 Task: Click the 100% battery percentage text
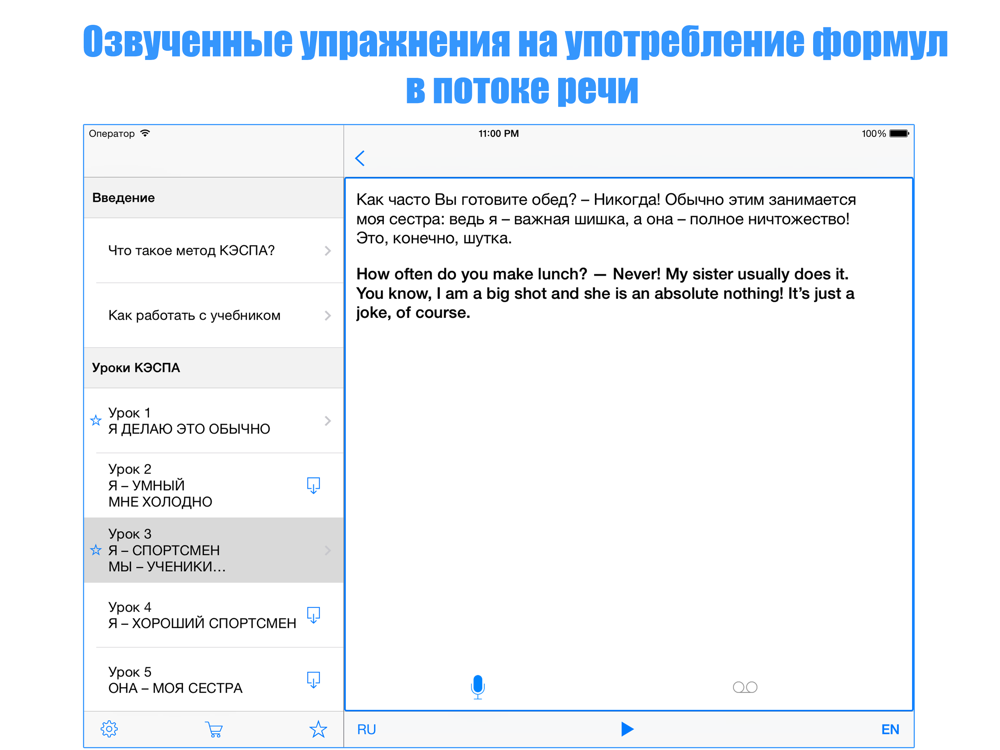click(x=874, y=133)
